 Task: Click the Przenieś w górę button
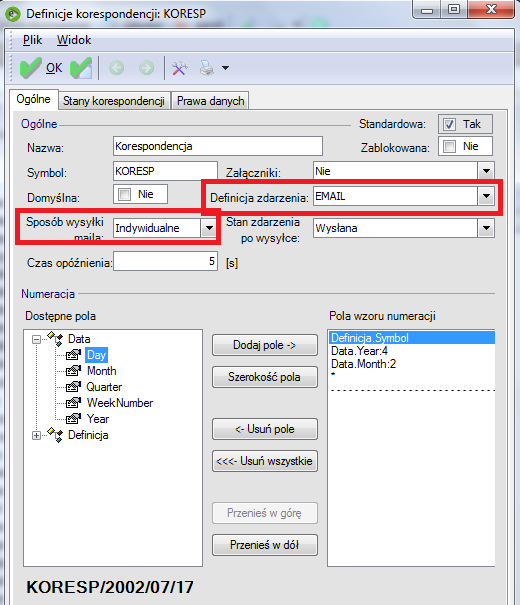[265, 513]
